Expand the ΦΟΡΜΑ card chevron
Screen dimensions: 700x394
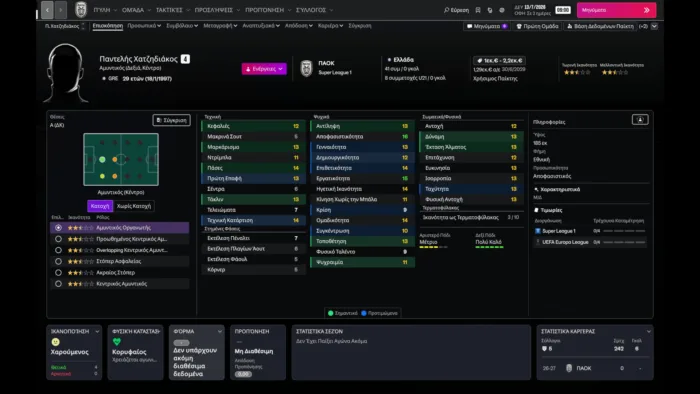tap(219, 332)
